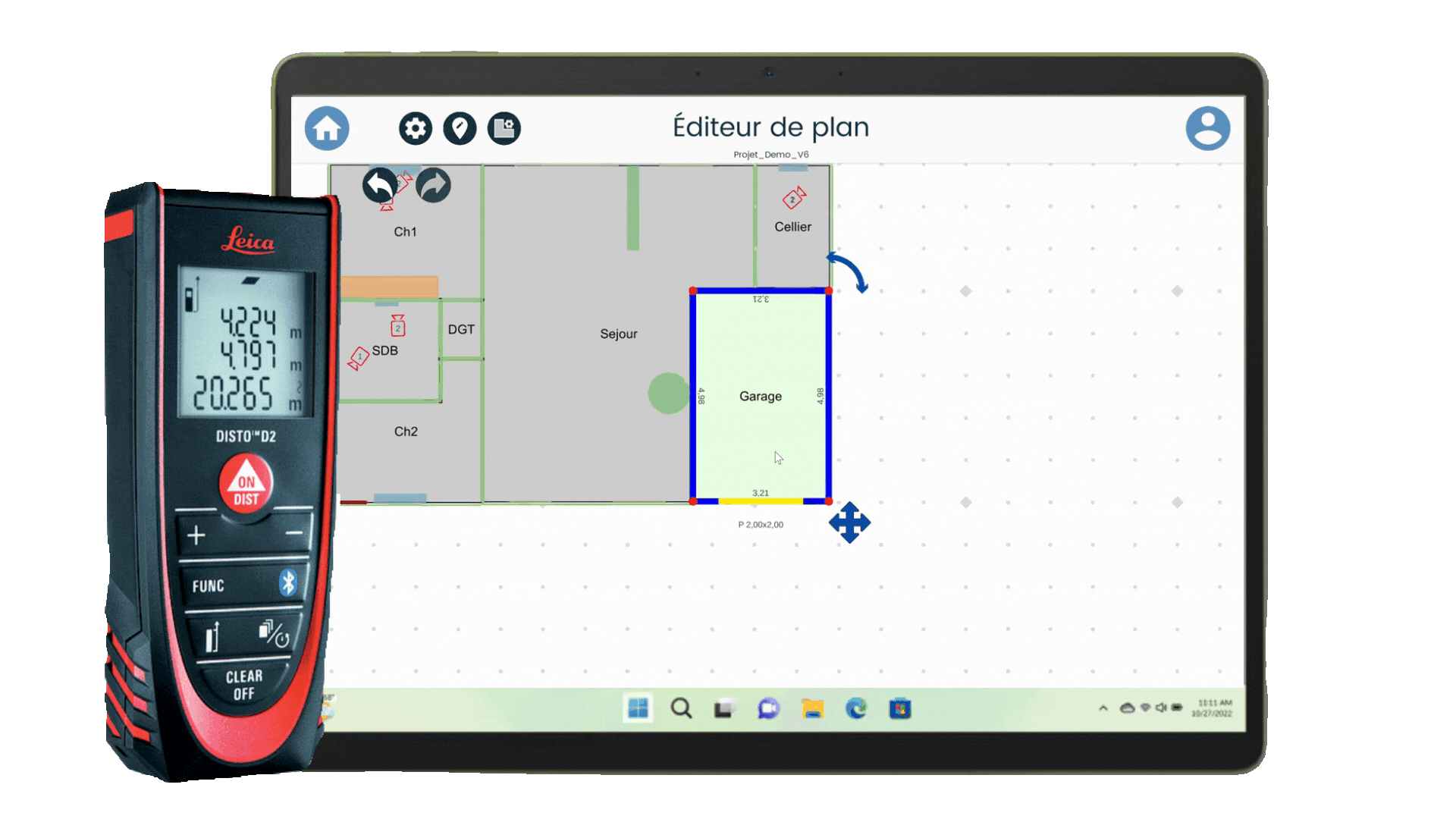Select the red marker 1 in SDB
The image size is (1456, 819).
[358, 358]
